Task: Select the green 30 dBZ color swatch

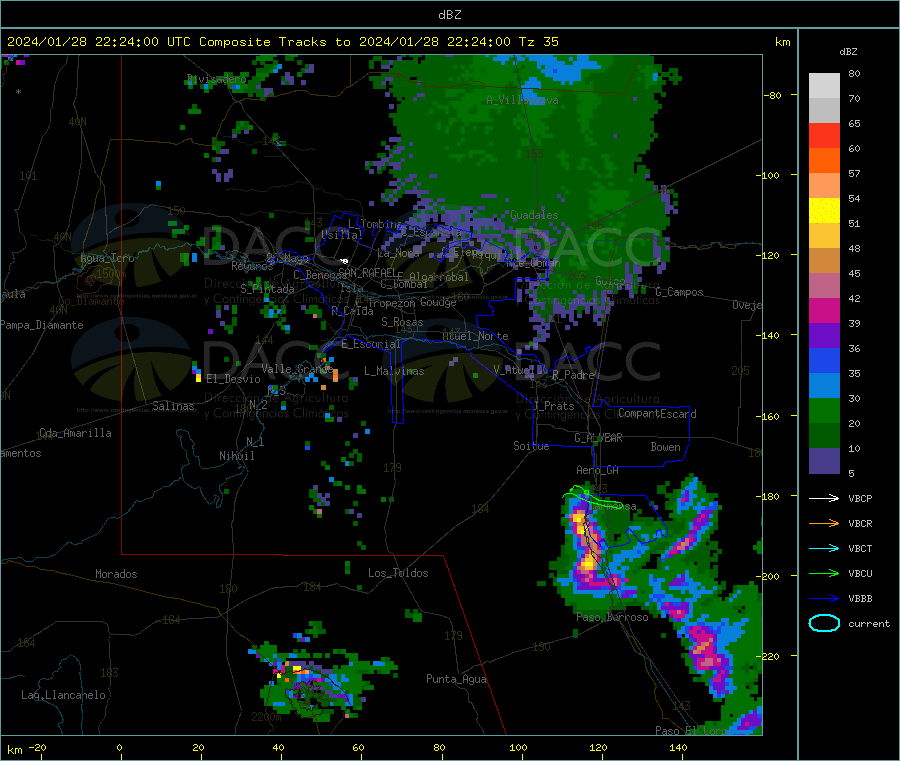Action: (x=824, y=410)
